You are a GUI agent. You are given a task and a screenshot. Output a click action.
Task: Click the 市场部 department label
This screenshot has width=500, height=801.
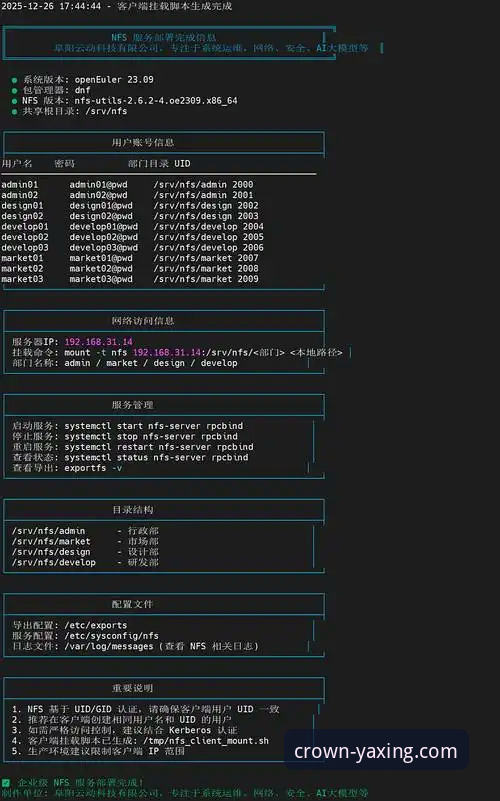point(143,541)
